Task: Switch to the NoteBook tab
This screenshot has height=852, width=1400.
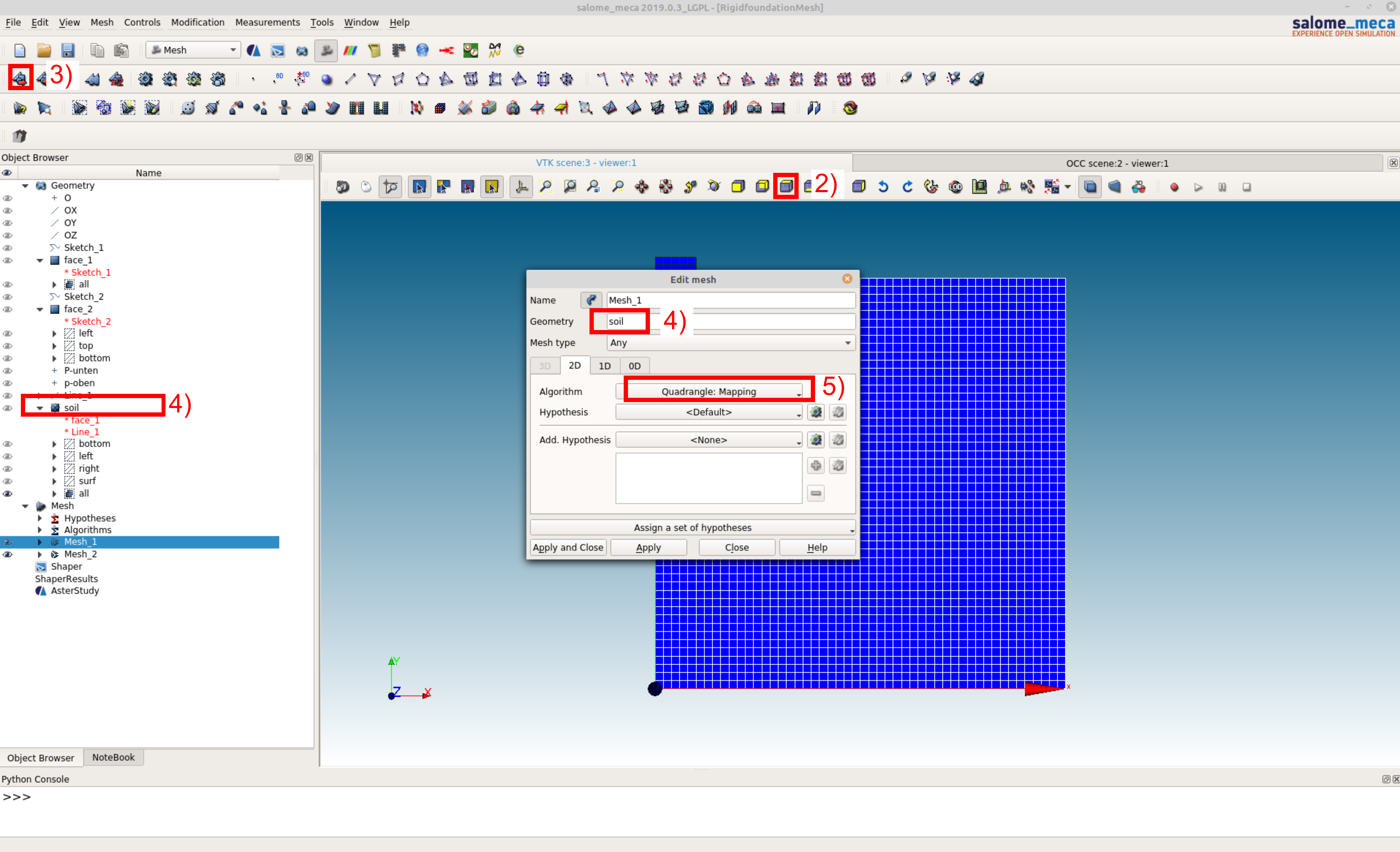Action: pyautogui.click(x=114, y=758)
